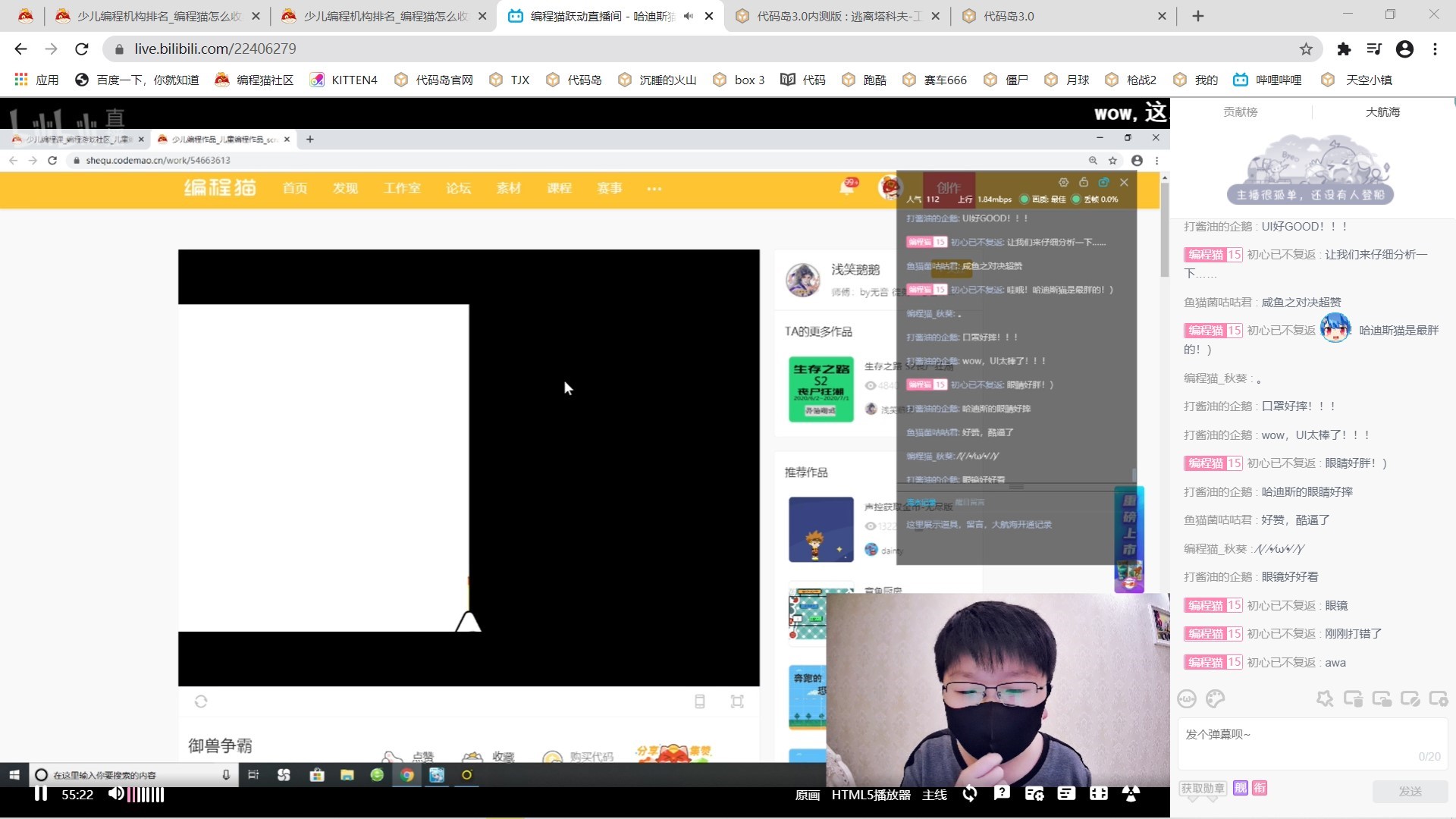1456x819 pixels.
Task: Open the 主线 line selector
Action: (934, 795)
